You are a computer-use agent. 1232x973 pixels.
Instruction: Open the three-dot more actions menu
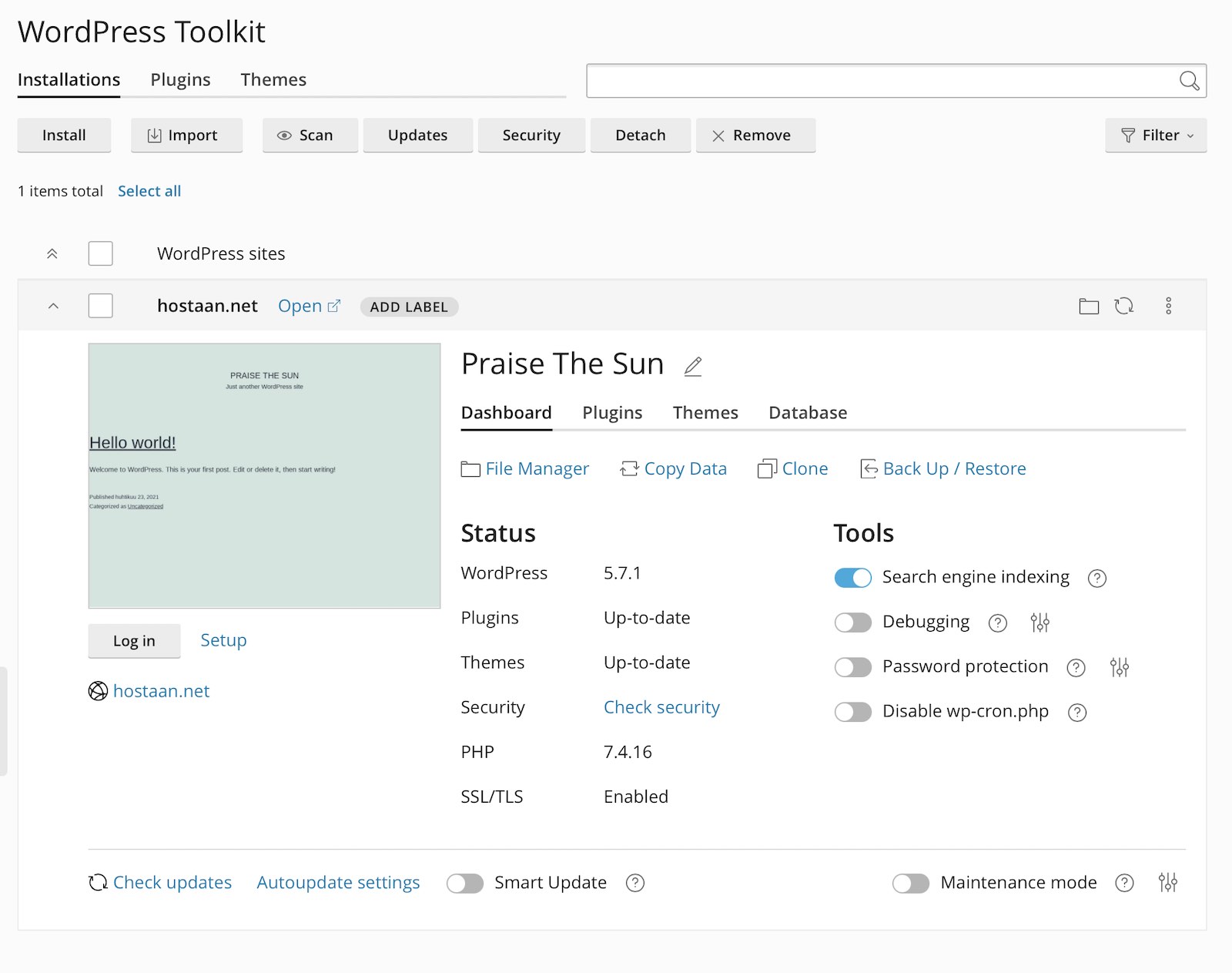point(1168,306)
